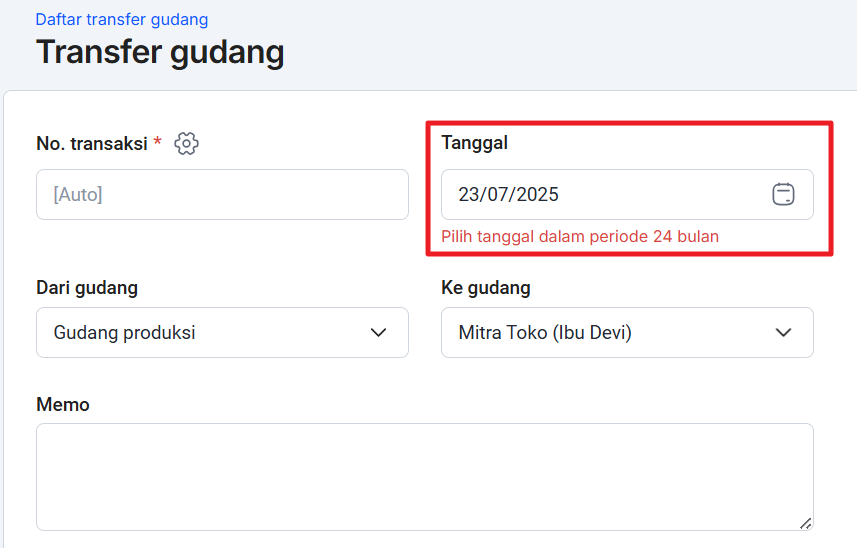This screenshot has height=548, width=857.
Task: Click the 'Pilih tanggal dalam periode' error message
Action: tap(580, 236)
